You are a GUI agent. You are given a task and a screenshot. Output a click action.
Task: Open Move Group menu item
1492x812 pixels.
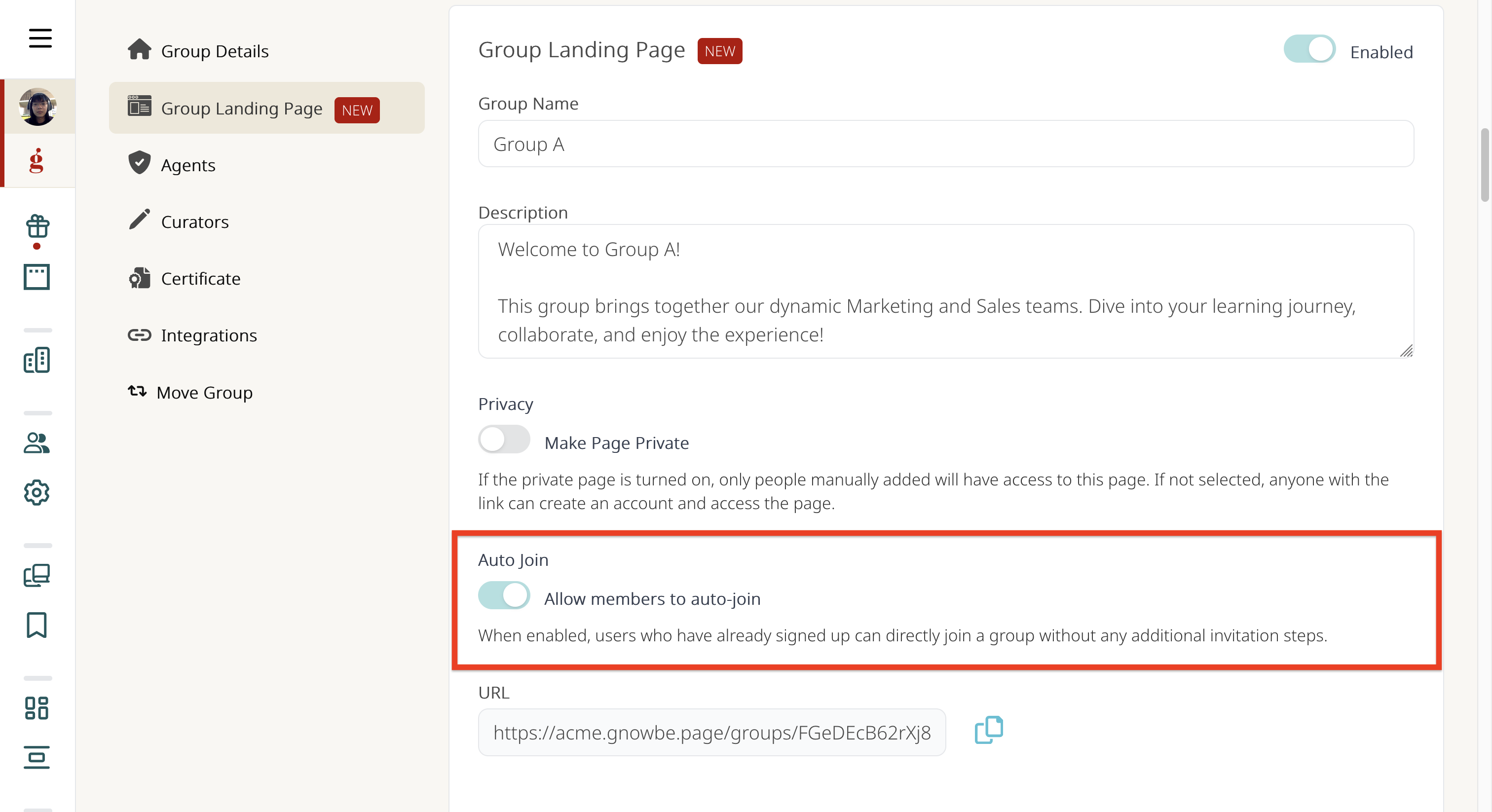click(266, 393)
